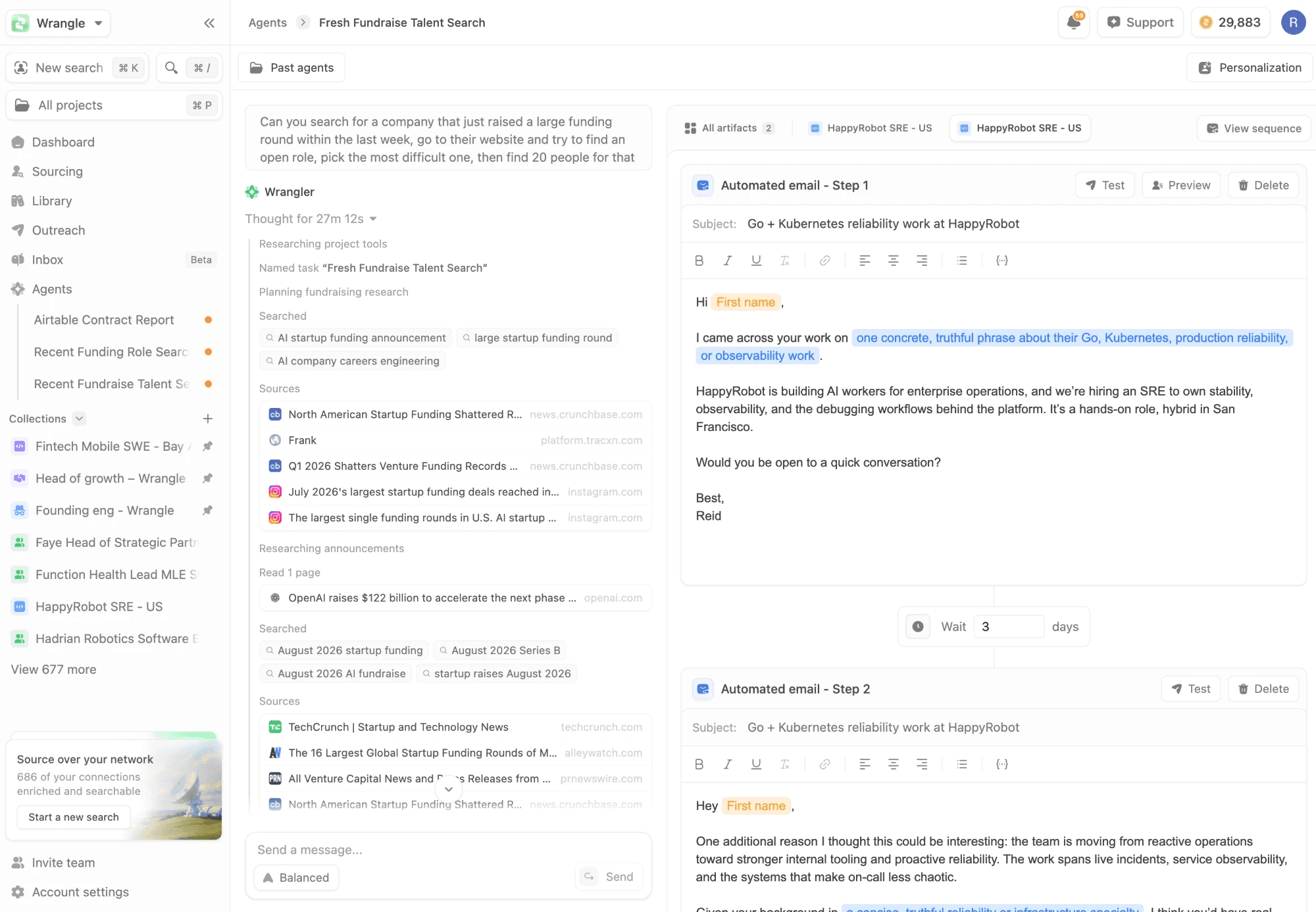Screen dimensions: 1316x912
Task: Open the user avatar R menu
Action: (1293, 22)
